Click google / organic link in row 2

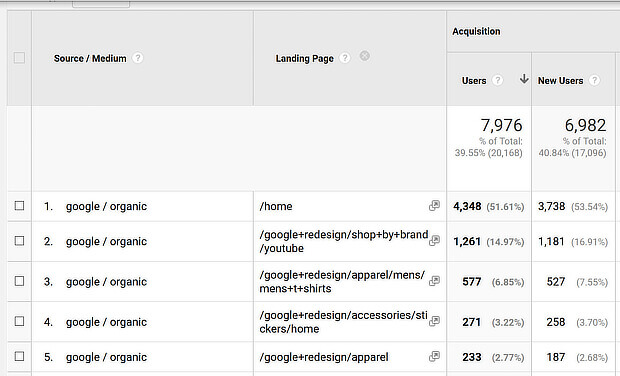(x=106, y=242)
